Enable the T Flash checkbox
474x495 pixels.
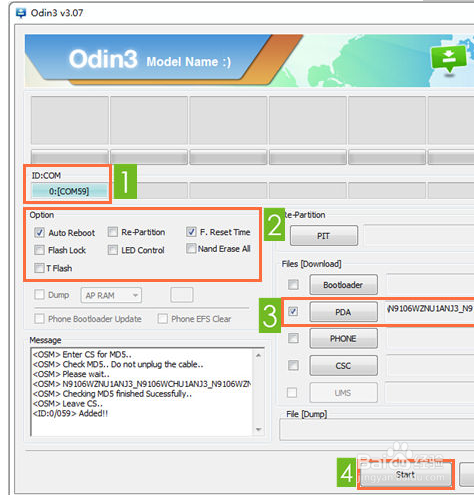point(39,268)
